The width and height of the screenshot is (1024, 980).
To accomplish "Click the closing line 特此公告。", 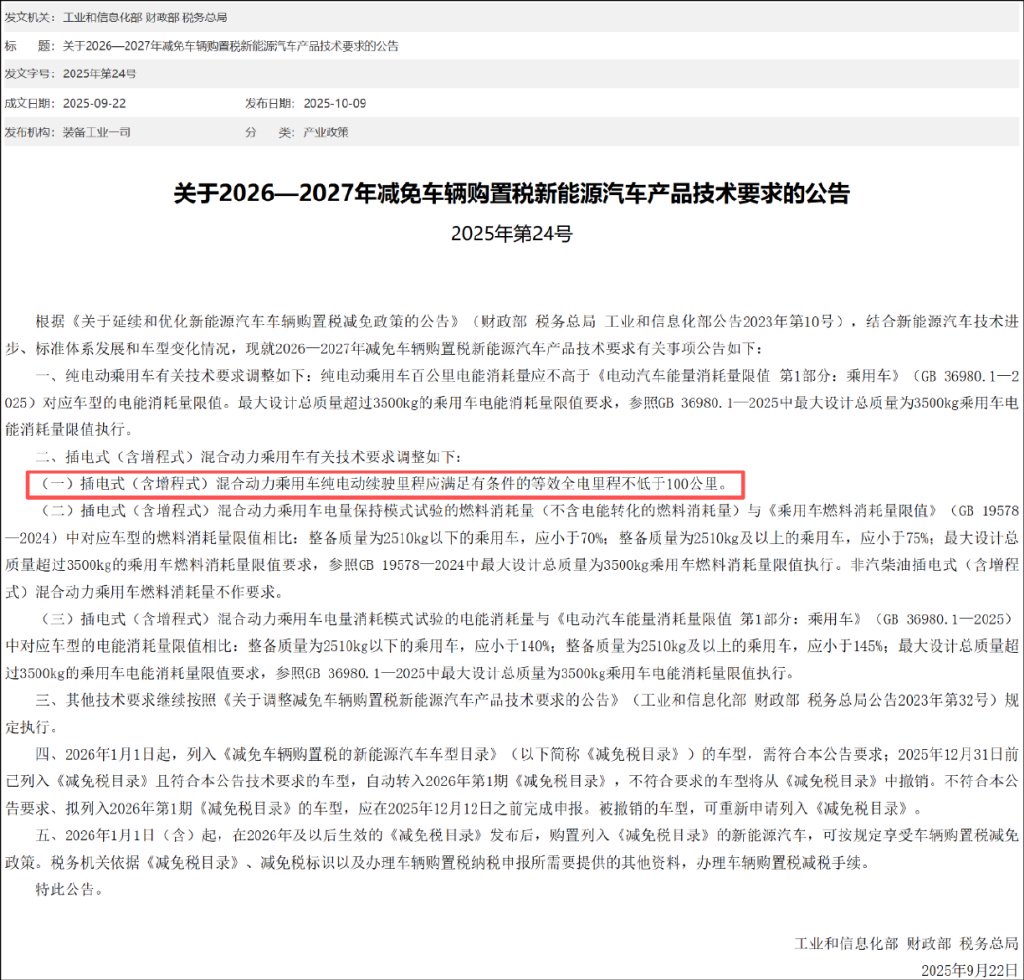I will 70,889.
